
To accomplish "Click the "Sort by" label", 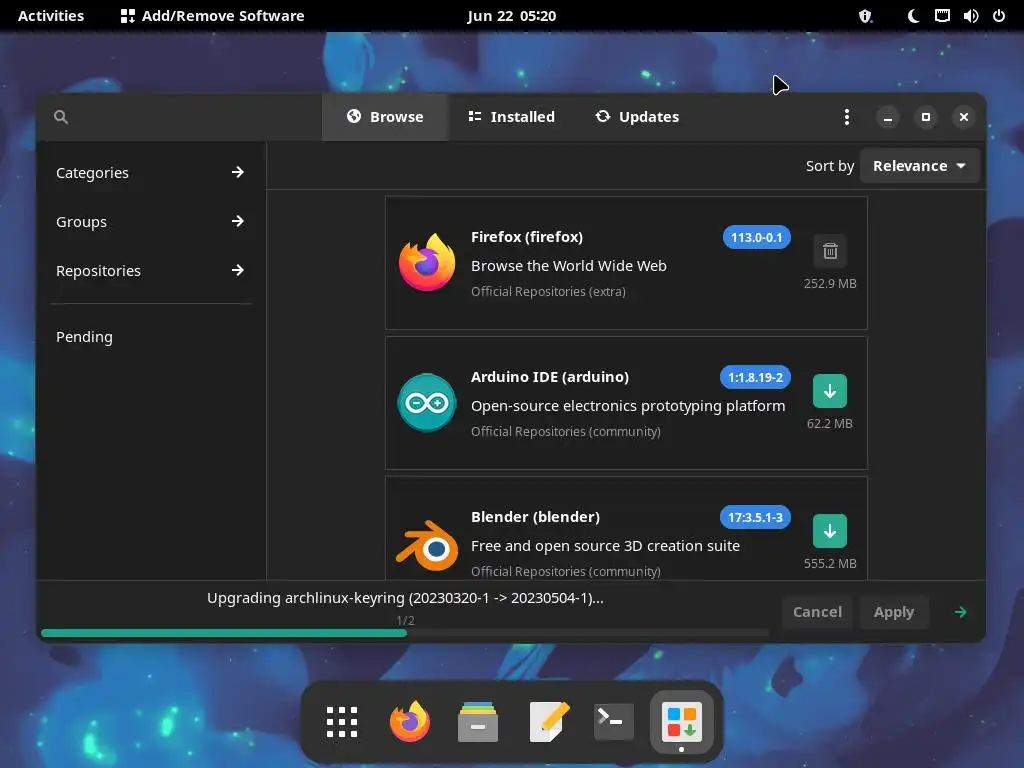I will tap(829, 166).
